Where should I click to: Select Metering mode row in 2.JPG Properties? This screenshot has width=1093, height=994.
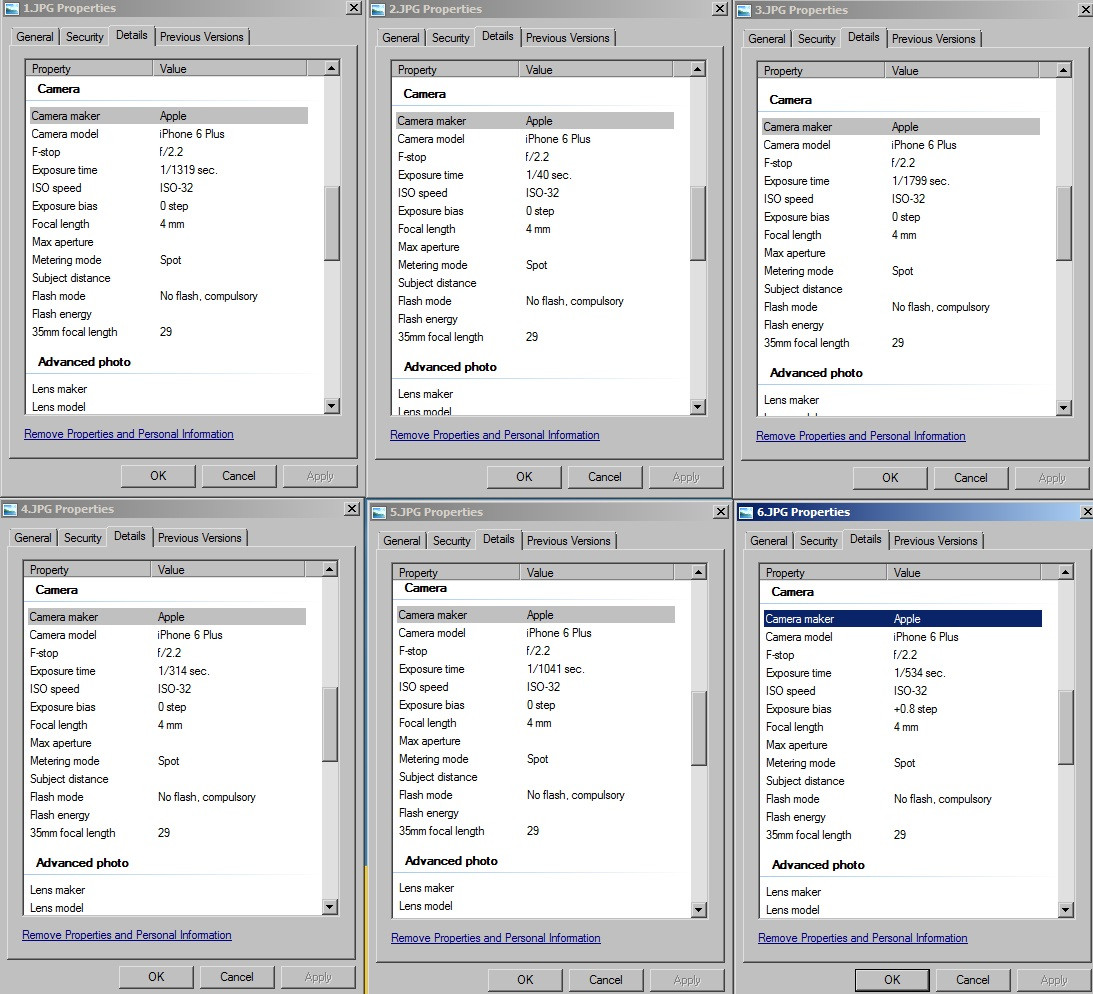click(x=535, y=265)
